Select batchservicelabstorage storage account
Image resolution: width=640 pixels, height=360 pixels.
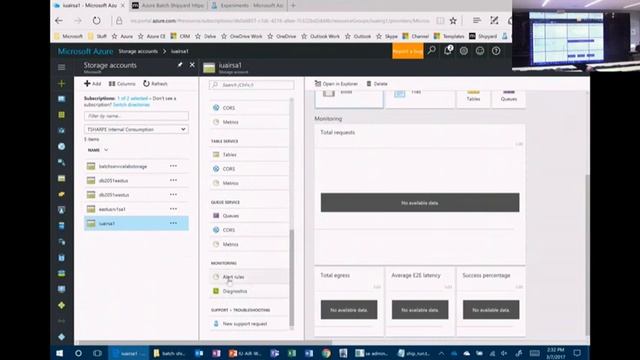[136, 166]
